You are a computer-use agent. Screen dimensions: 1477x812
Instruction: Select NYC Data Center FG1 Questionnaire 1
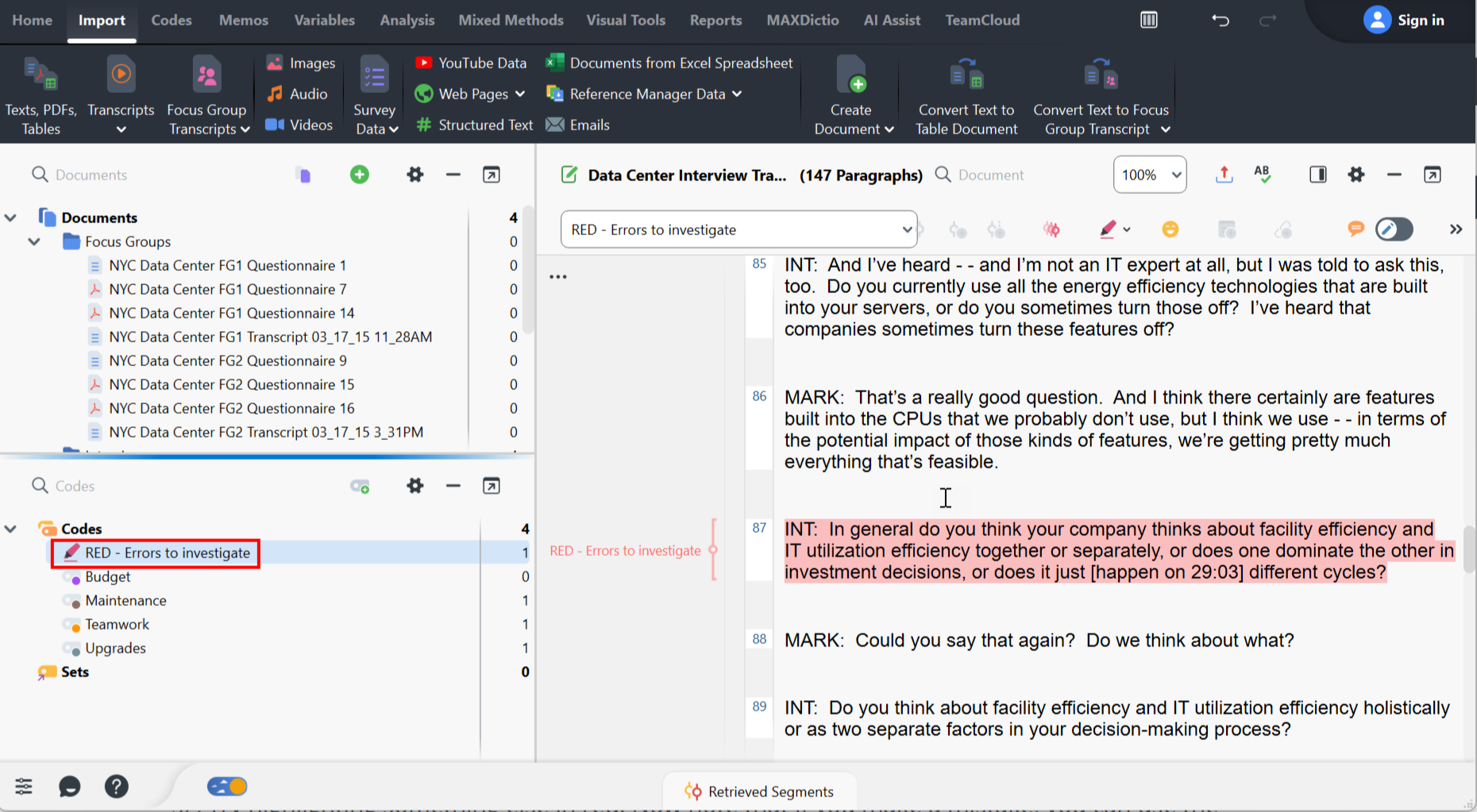click(227, 265)
